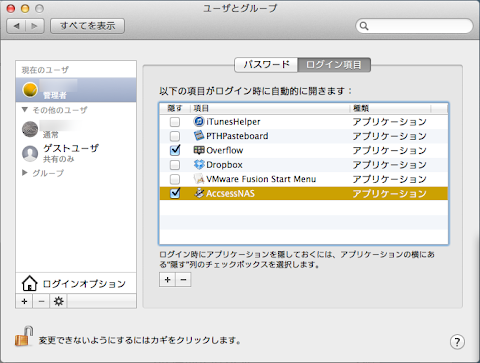Toggle hide checkbox for PTHPasteboard
Screen dimensions: 480x363
tap(175, 136)
